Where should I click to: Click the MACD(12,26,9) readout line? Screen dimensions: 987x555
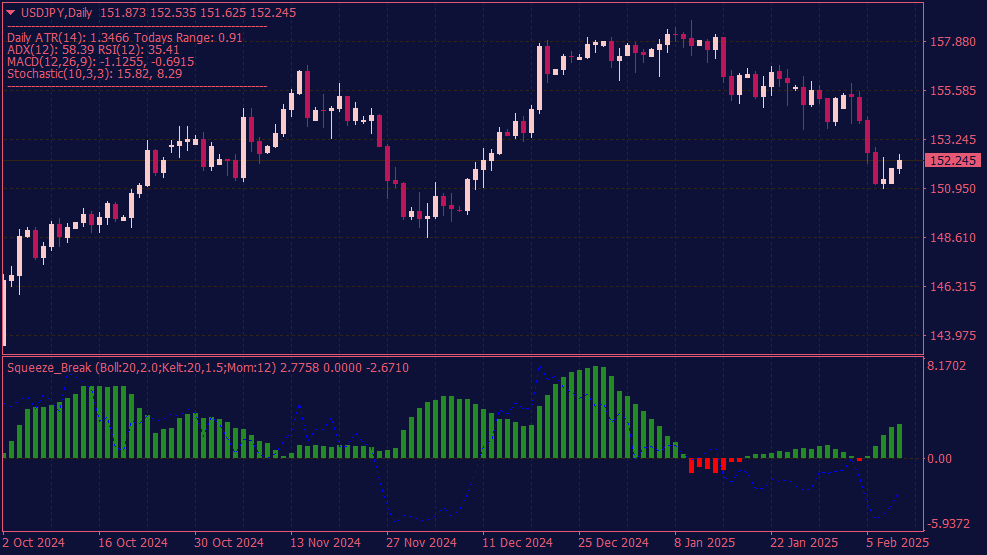point(101,62)
